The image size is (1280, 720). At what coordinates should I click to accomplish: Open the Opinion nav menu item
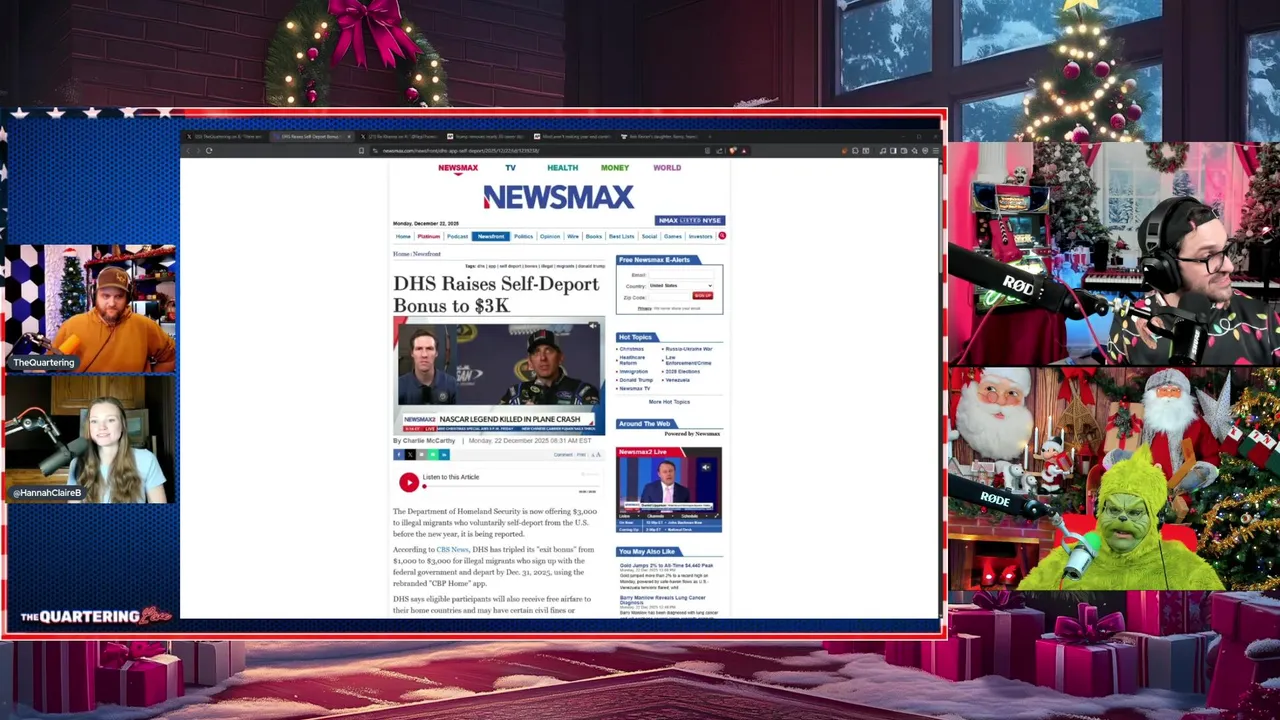pos(550,236)
